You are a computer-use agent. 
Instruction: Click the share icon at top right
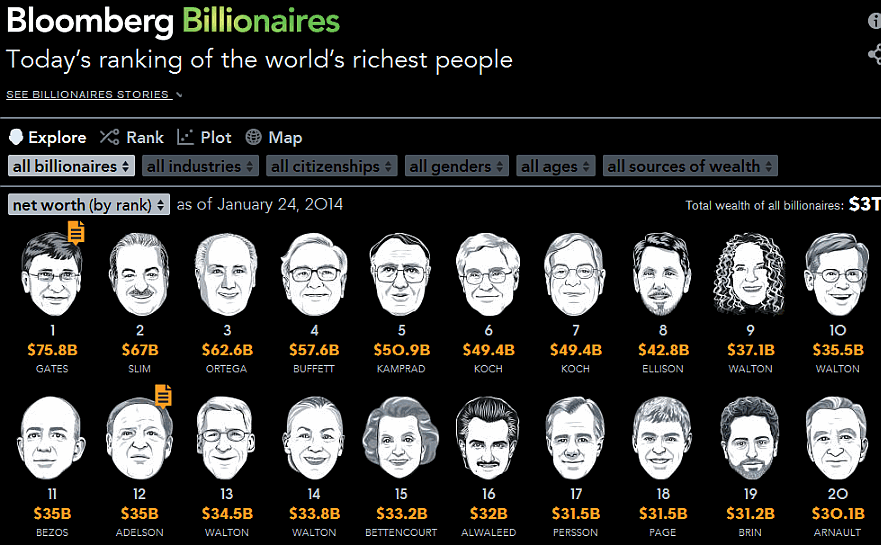coord(875,54)
